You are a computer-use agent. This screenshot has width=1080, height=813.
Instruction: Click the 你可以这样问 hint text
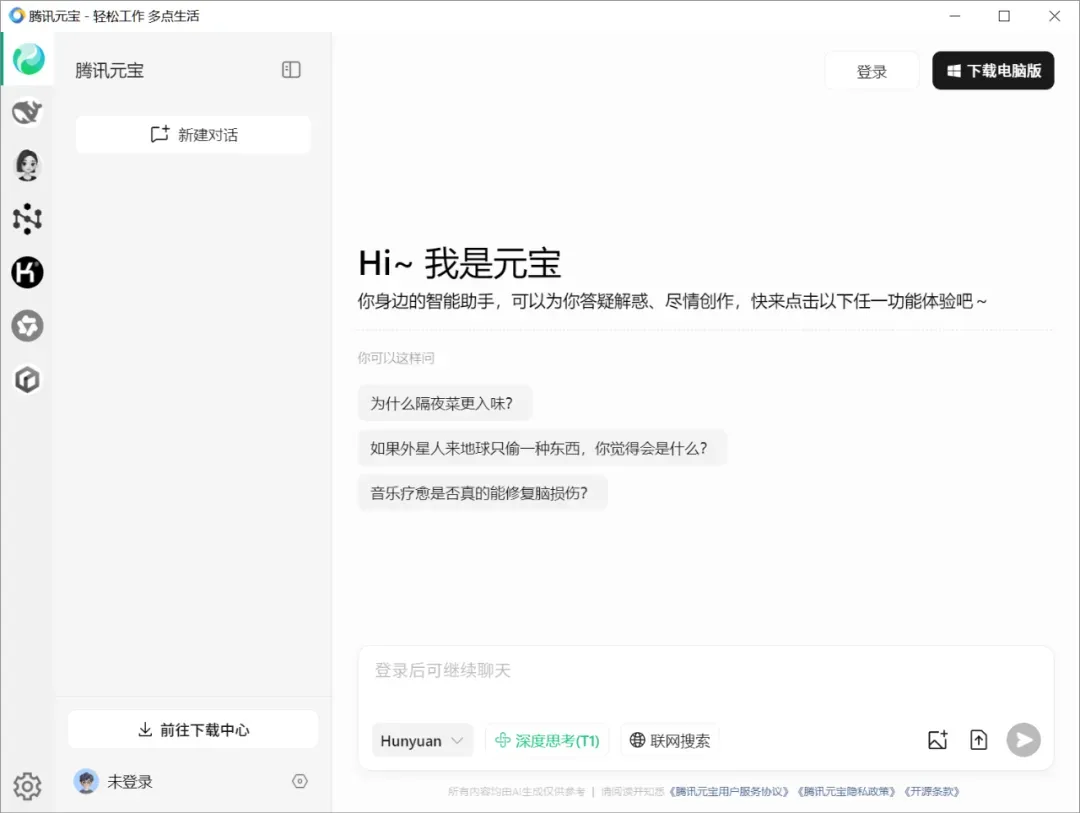(396, 358)
